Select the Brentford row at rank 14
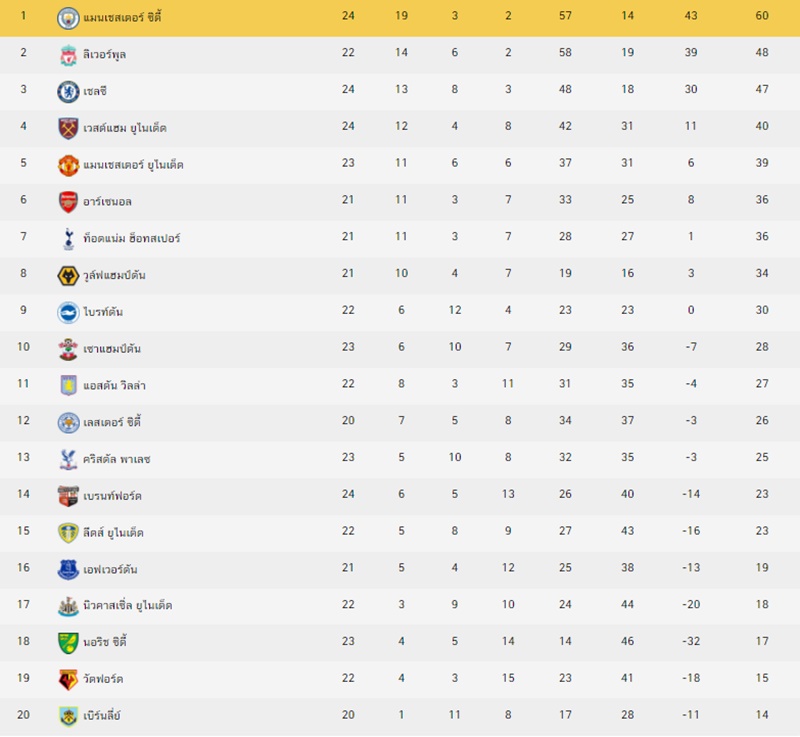This screenshot has height=737, width=800. (x=400, y=496)
